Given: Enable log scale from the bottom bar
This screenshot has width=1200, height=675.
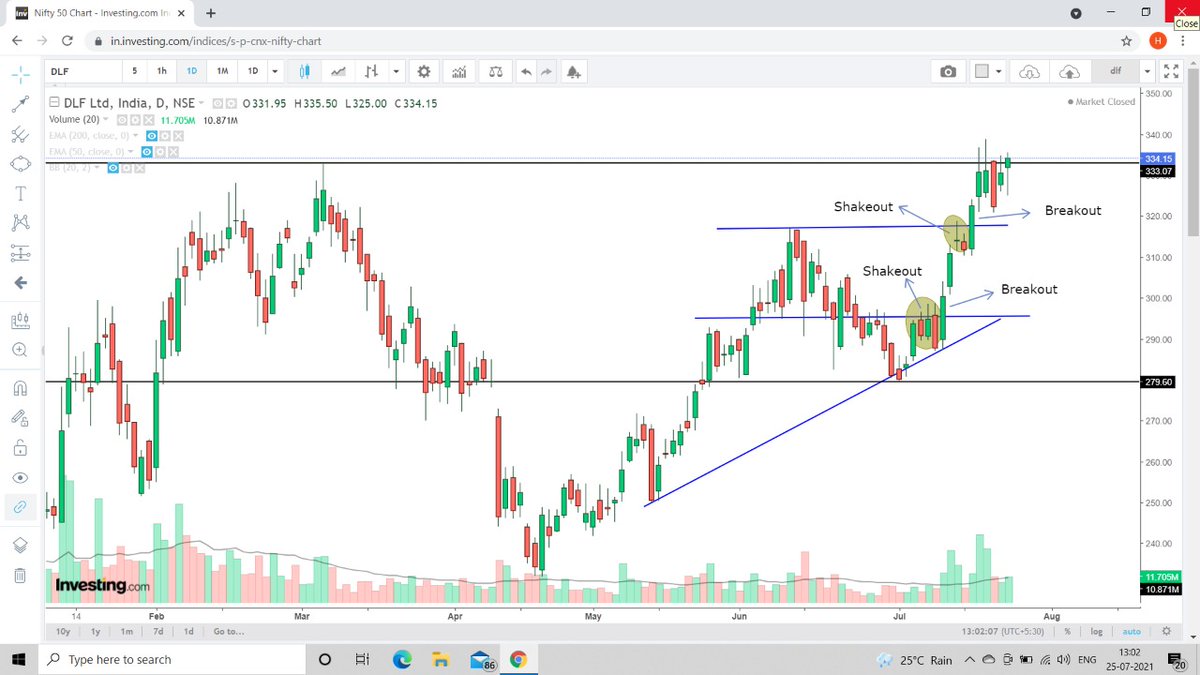Looking at the screenshot, I should [x=1096, y=631].
